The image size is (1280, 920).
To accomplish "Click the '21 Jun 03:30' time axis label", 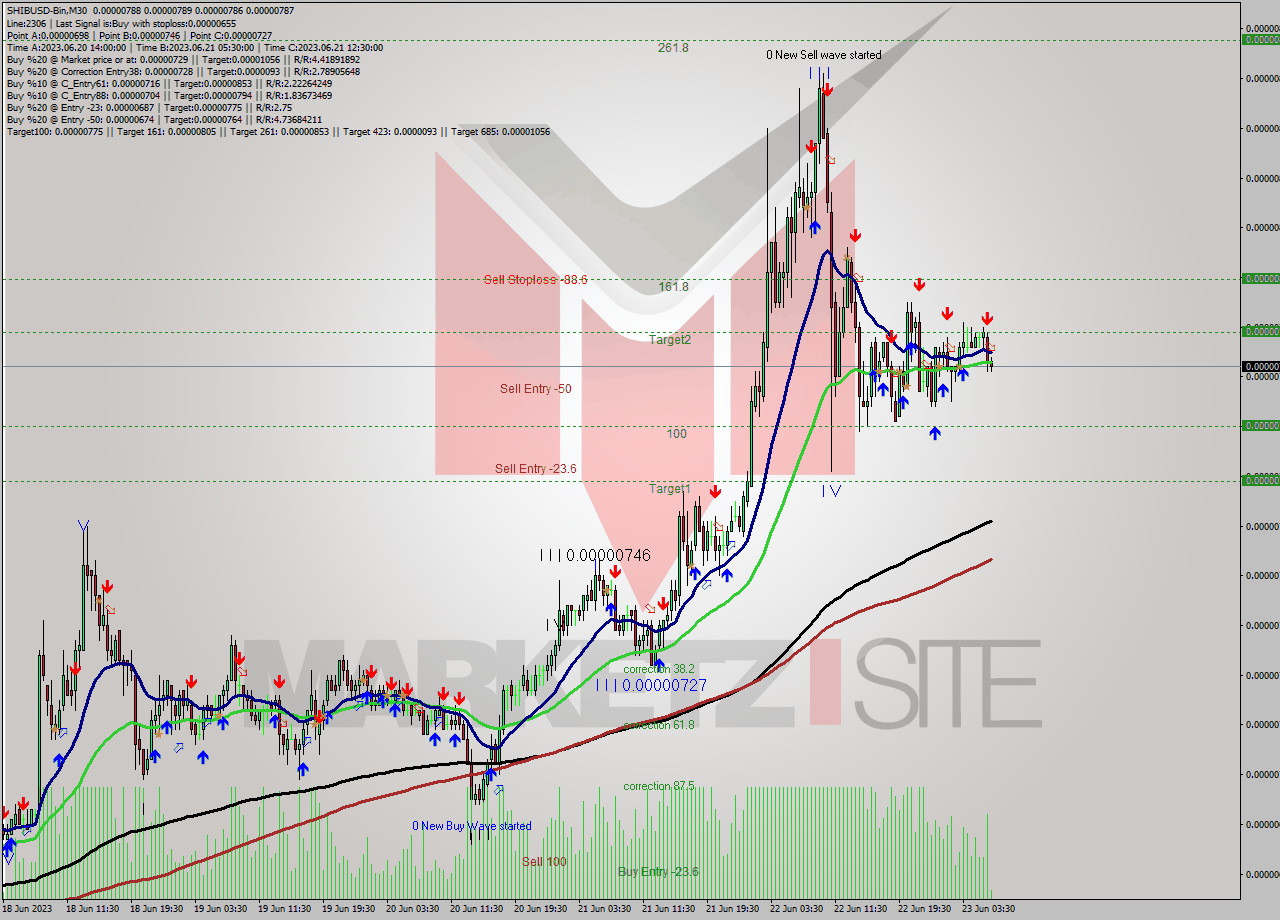I will pyautogui.click(x=605, y=909).
